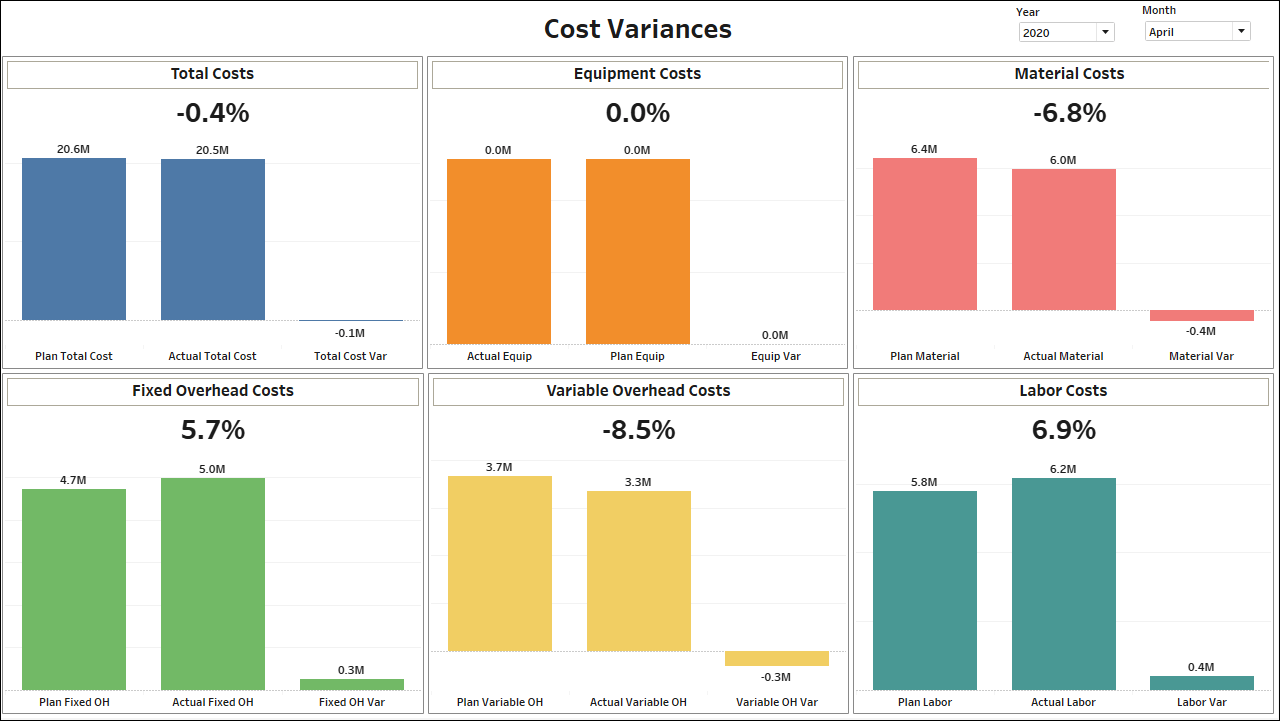Select the Plan Variable OH bar
Image resolution: width=1280 pixels, height=721 pixels.
click(499, 562)
